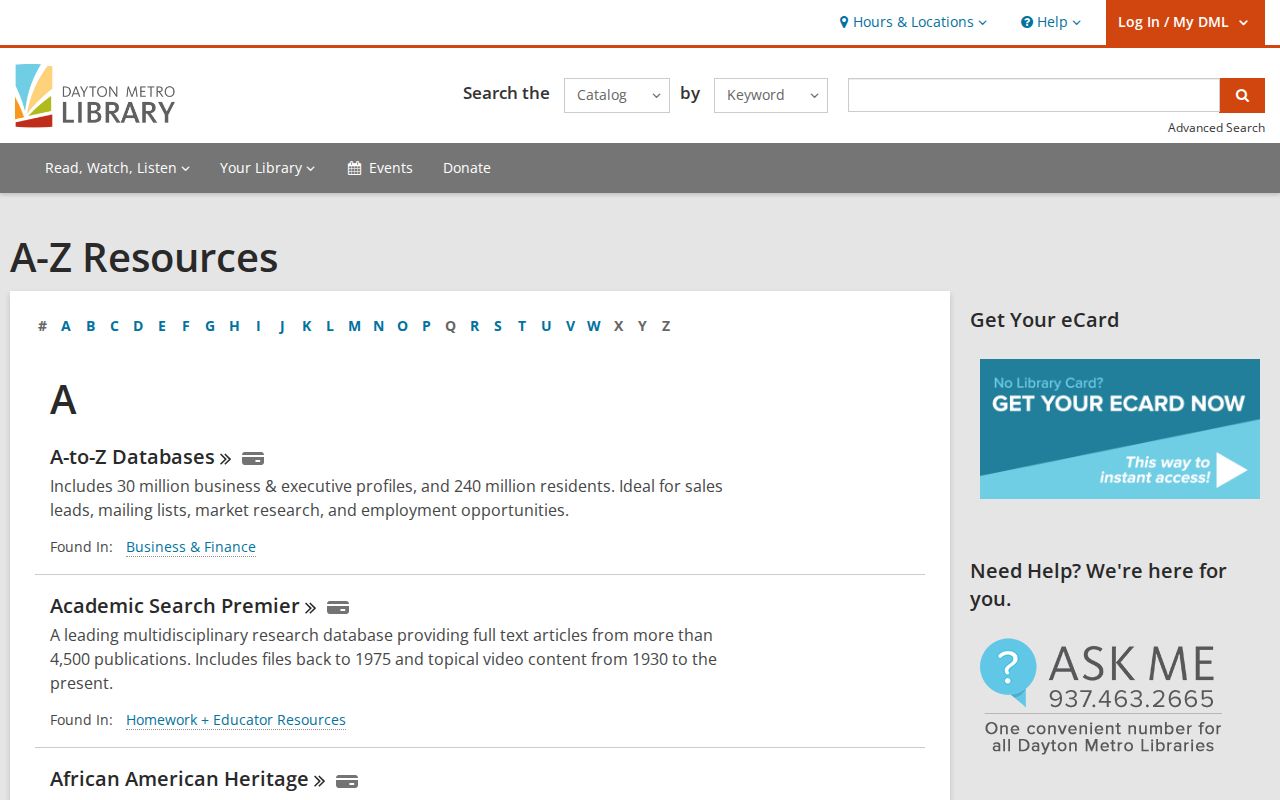Image resolution: width=1280 pixels, height=800 pixels.
Task: Open the Log In / My DML menu
Action: pyautogui.click(x=1183, y=22)
